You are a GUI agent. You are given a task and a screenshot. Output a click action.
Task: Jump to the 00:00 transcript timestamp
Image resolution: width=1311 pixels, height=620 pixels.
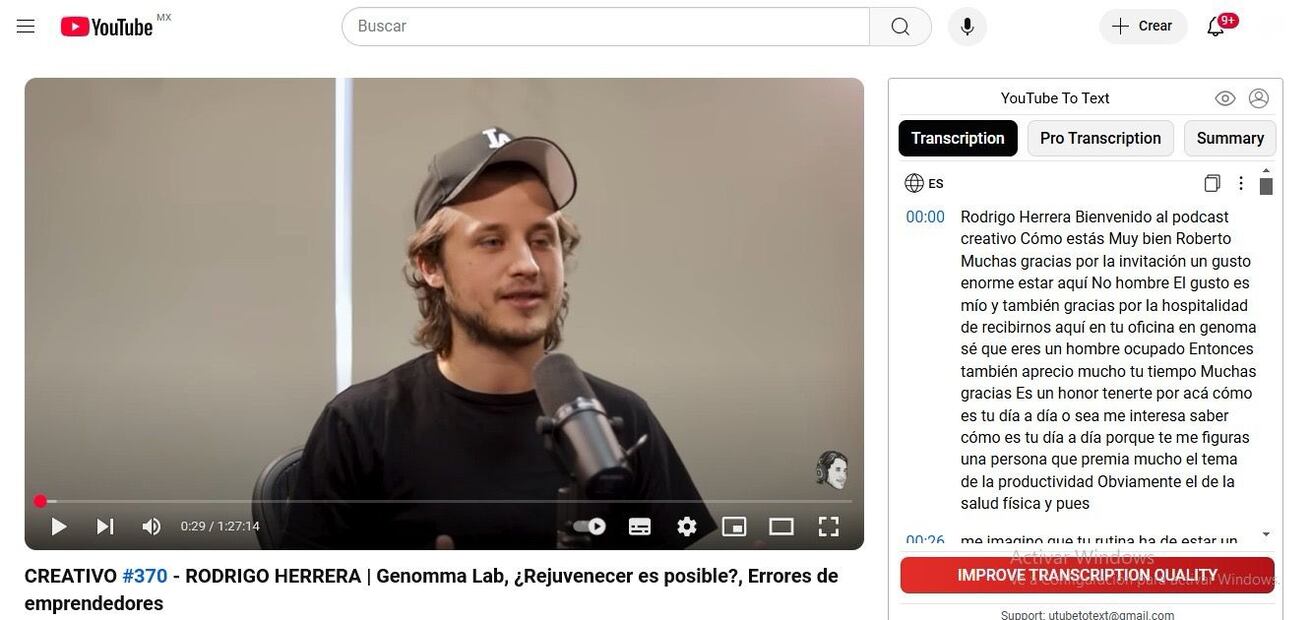[925, 217]
